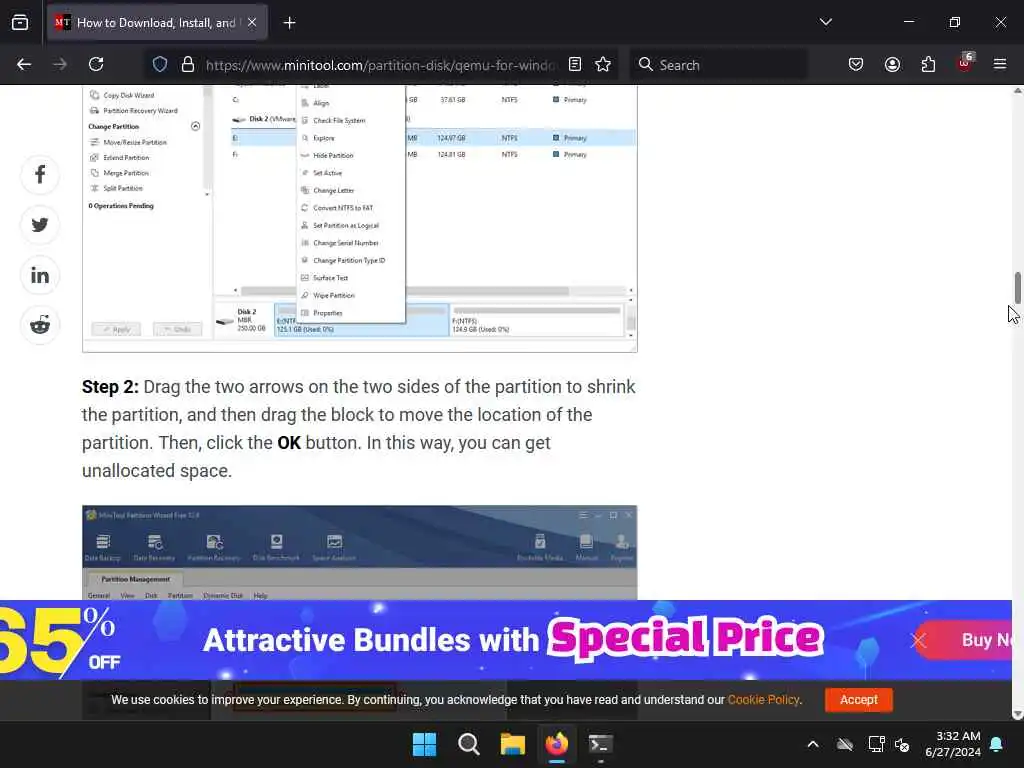This screenshot has width=1024, height=768.
Task: Open the Cookie Policy link
Action: 763,699
